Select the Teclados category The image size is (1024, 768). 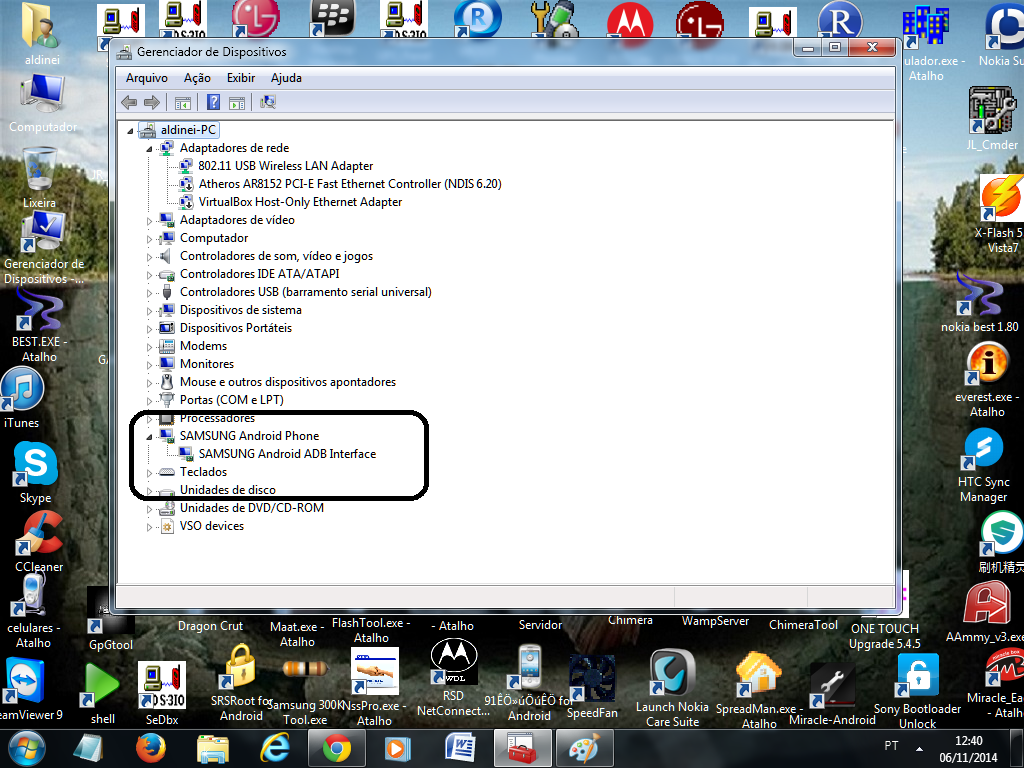pyautogui.click(x=203, y=472)
